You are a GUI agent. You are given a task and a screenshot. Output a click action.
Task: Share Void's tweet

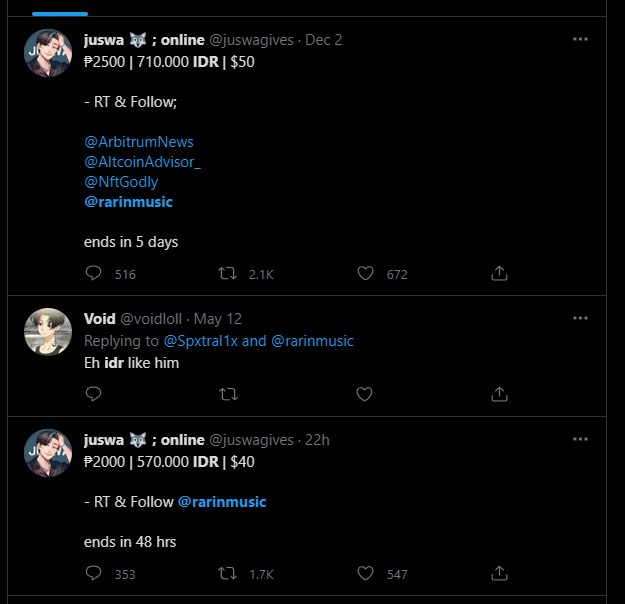[x=500, y=394]
